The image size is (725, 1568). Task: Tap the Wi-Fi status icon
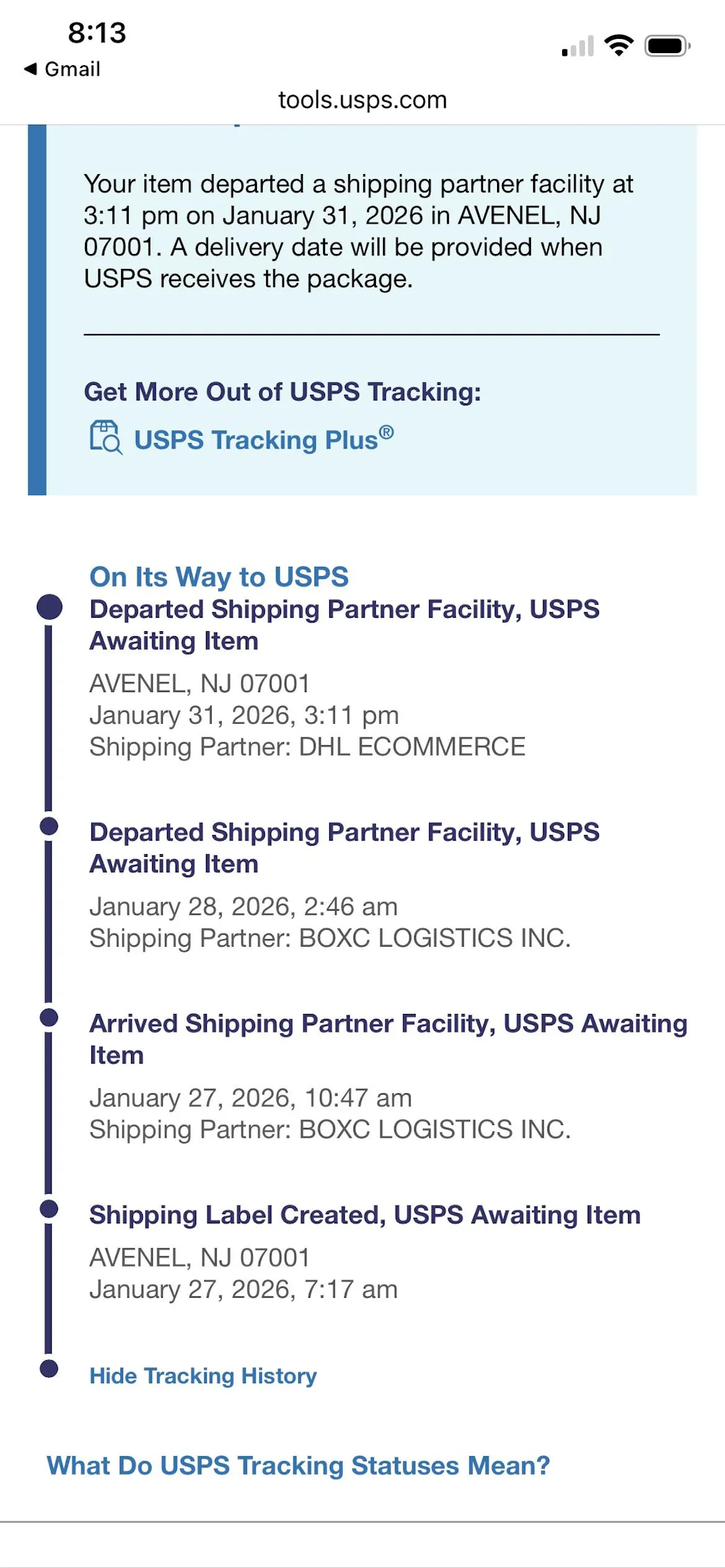point(619,46)
